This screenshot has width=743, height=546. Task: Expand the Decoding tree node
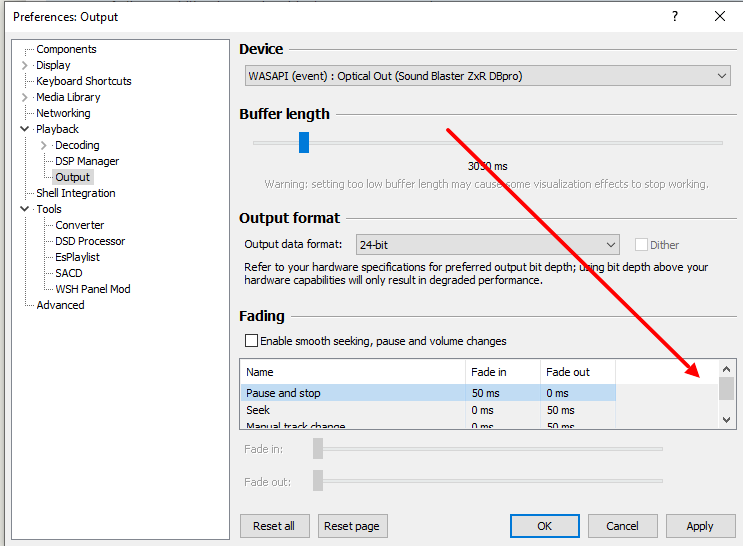pos(44,145)
